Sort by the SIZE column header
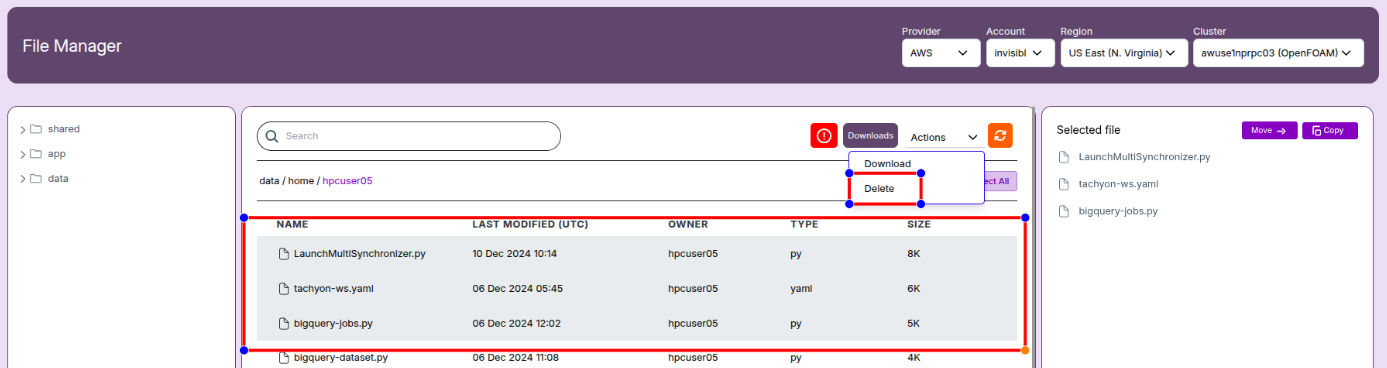 click(918, 224)
